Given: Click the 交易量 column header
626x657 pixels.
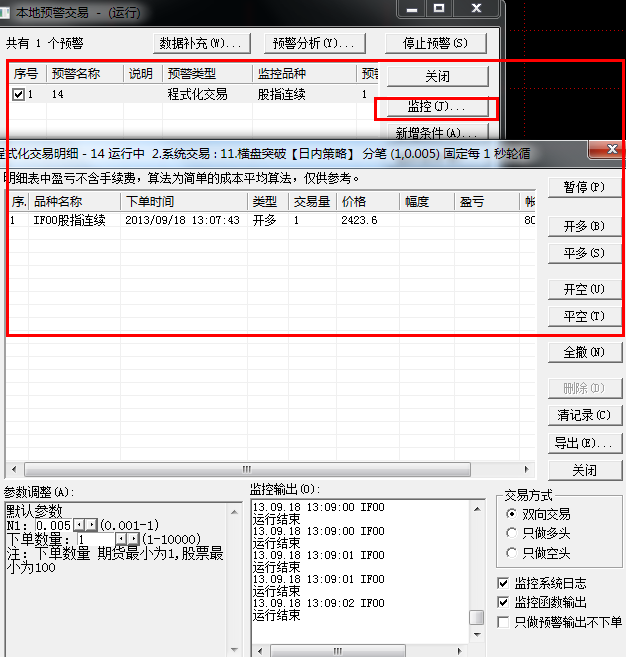Looking at the screenshot, I should tap(312, 202).
